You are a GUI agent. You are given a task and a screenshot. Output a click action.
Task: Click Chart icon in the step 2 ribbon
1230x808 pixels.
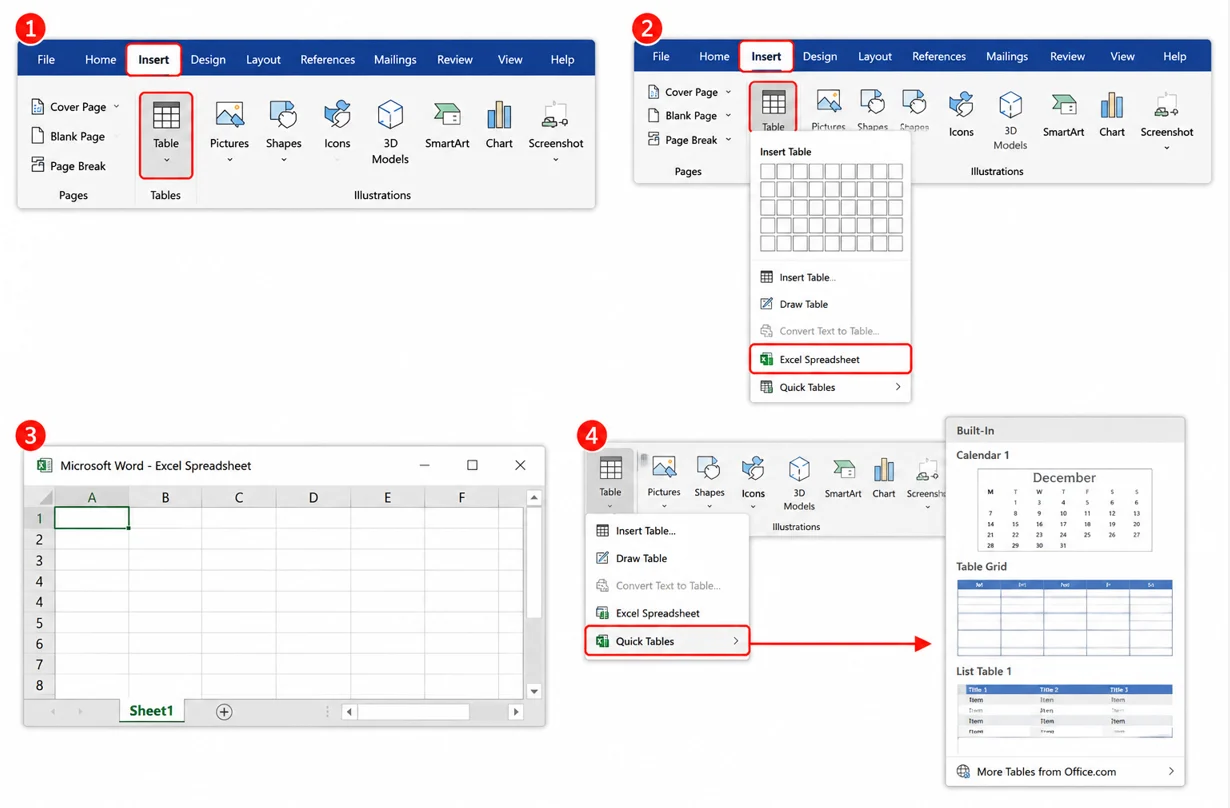[1112, 104]
